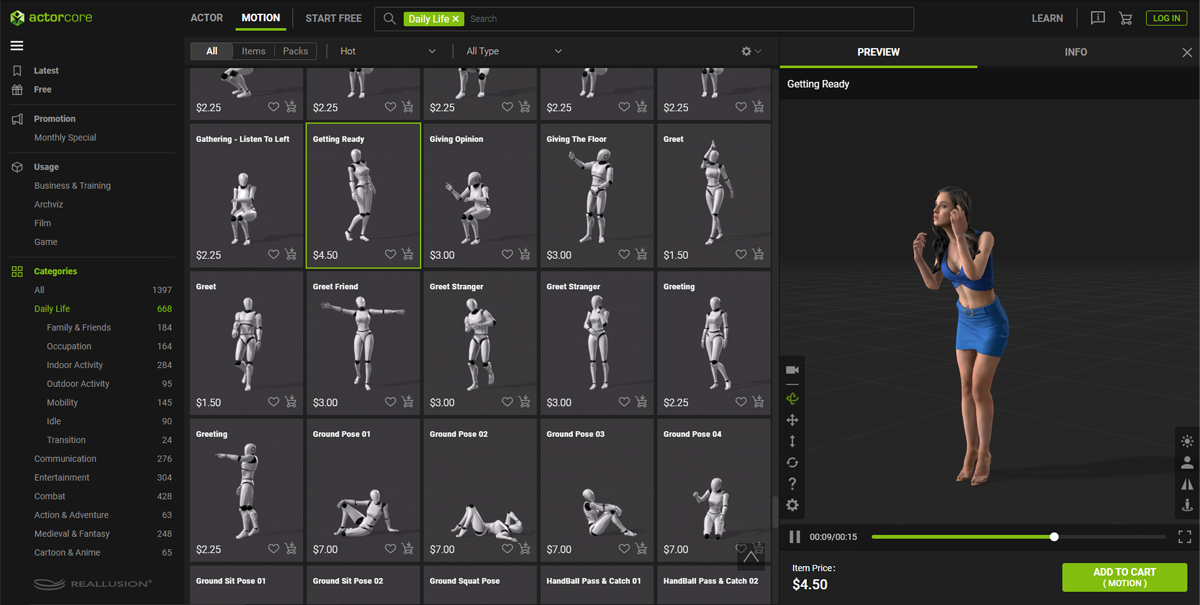Viewport: 1200px width, 605px height.
Task: Reset the preview view with refresh icon
Action: (x=792, y=462)
